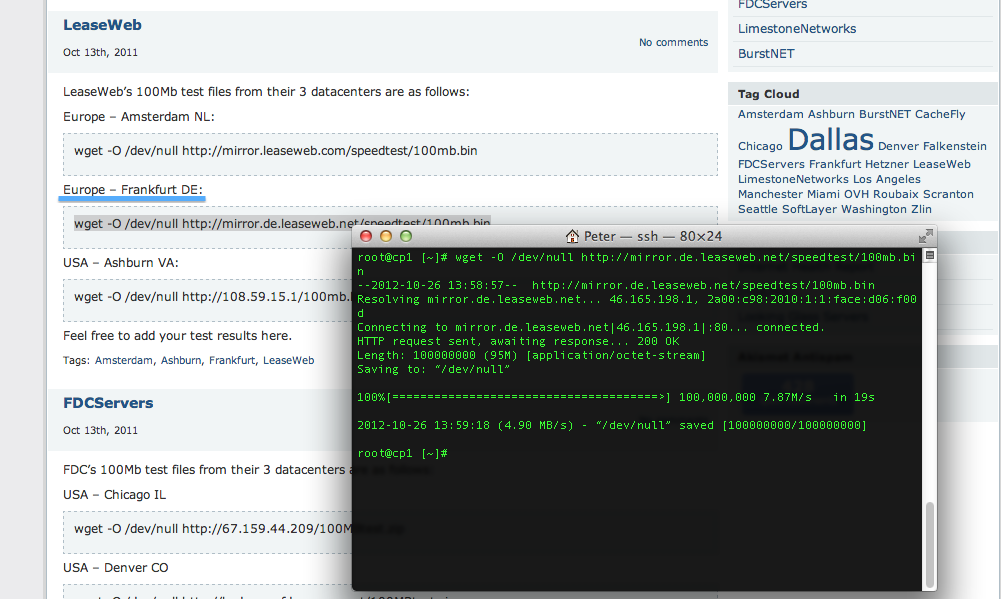Image resolution: width=1001 pixels, height=599 pixels.
Task: Select FDCServers in the tag cloud
Action: click(771, 164)
